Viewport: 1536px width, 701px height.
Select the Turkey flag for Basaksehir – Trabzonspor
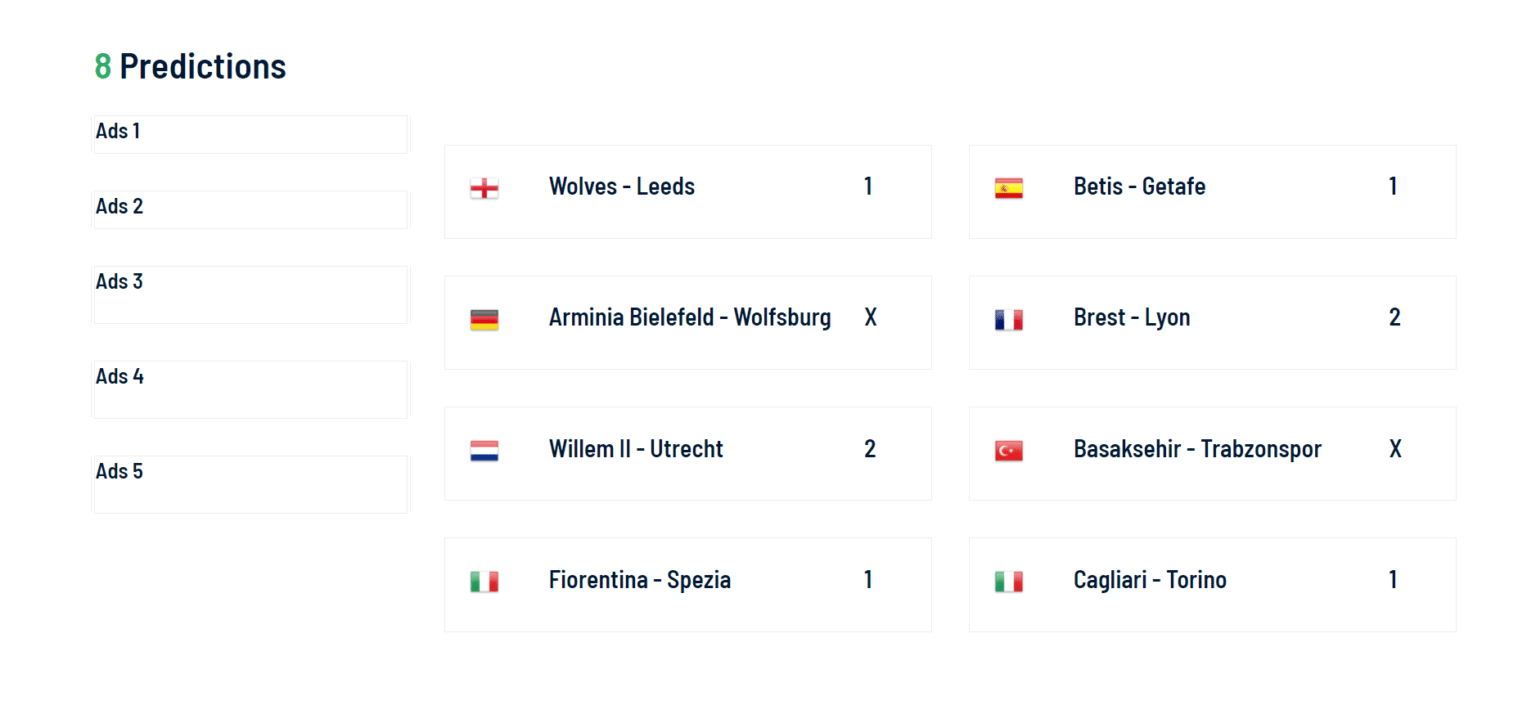tap(1009, 449)
